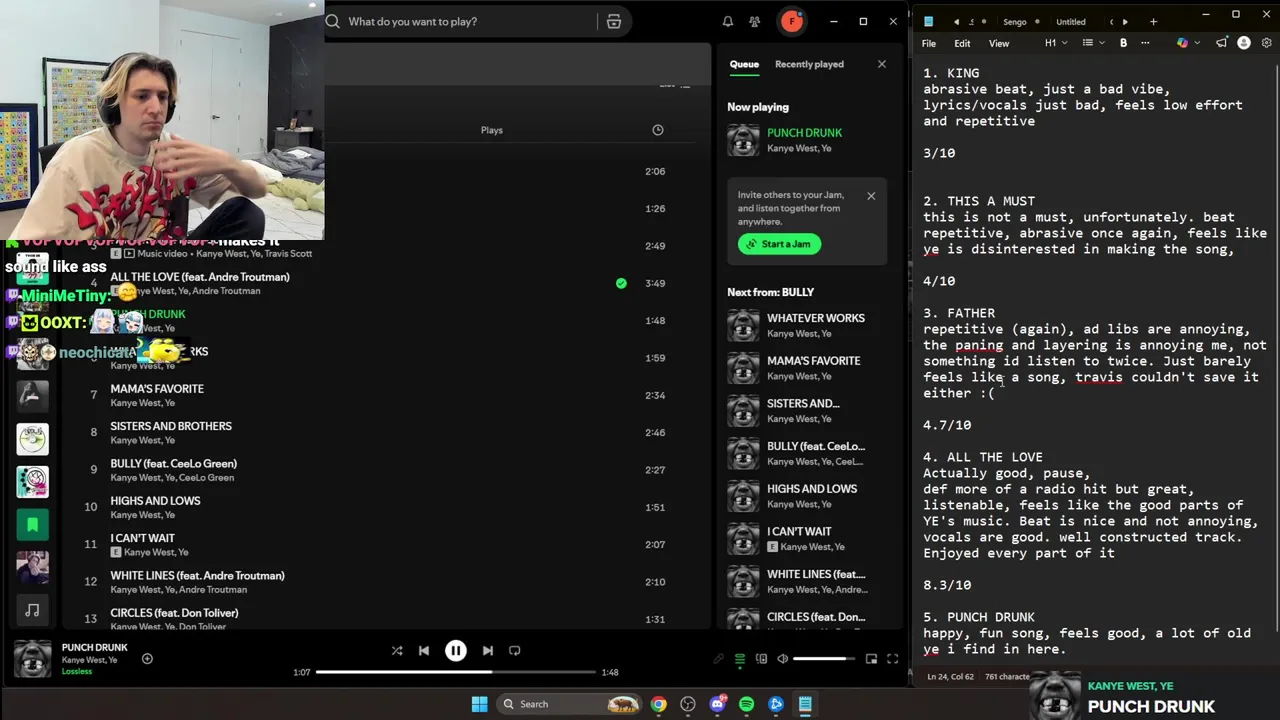The width and height of the screenshot is (1280, 720).
Task: Open green bookmark icon in Spotify sidebar
Action: tap(32, 524)
